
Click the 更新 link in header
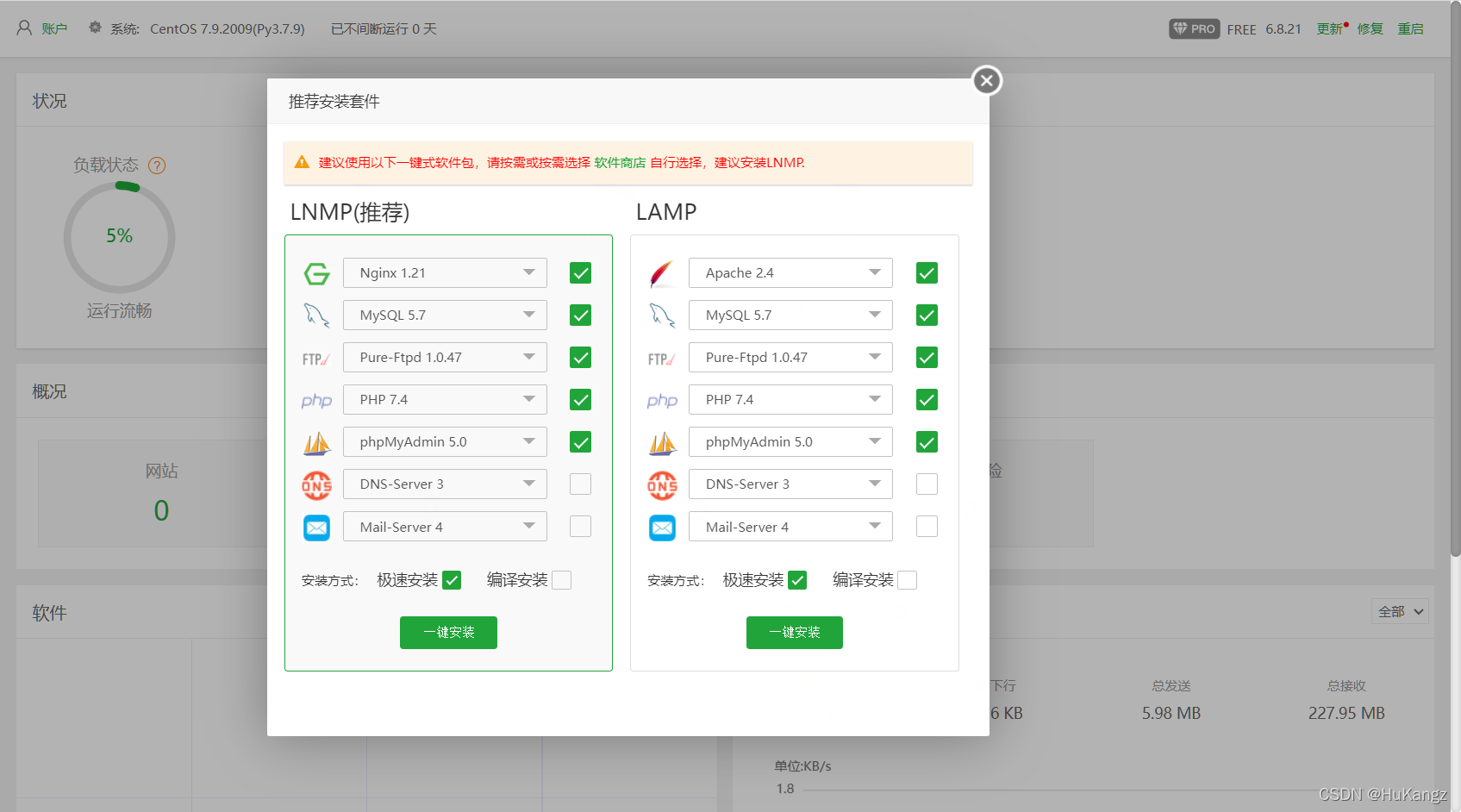[x=1329, y=28]
